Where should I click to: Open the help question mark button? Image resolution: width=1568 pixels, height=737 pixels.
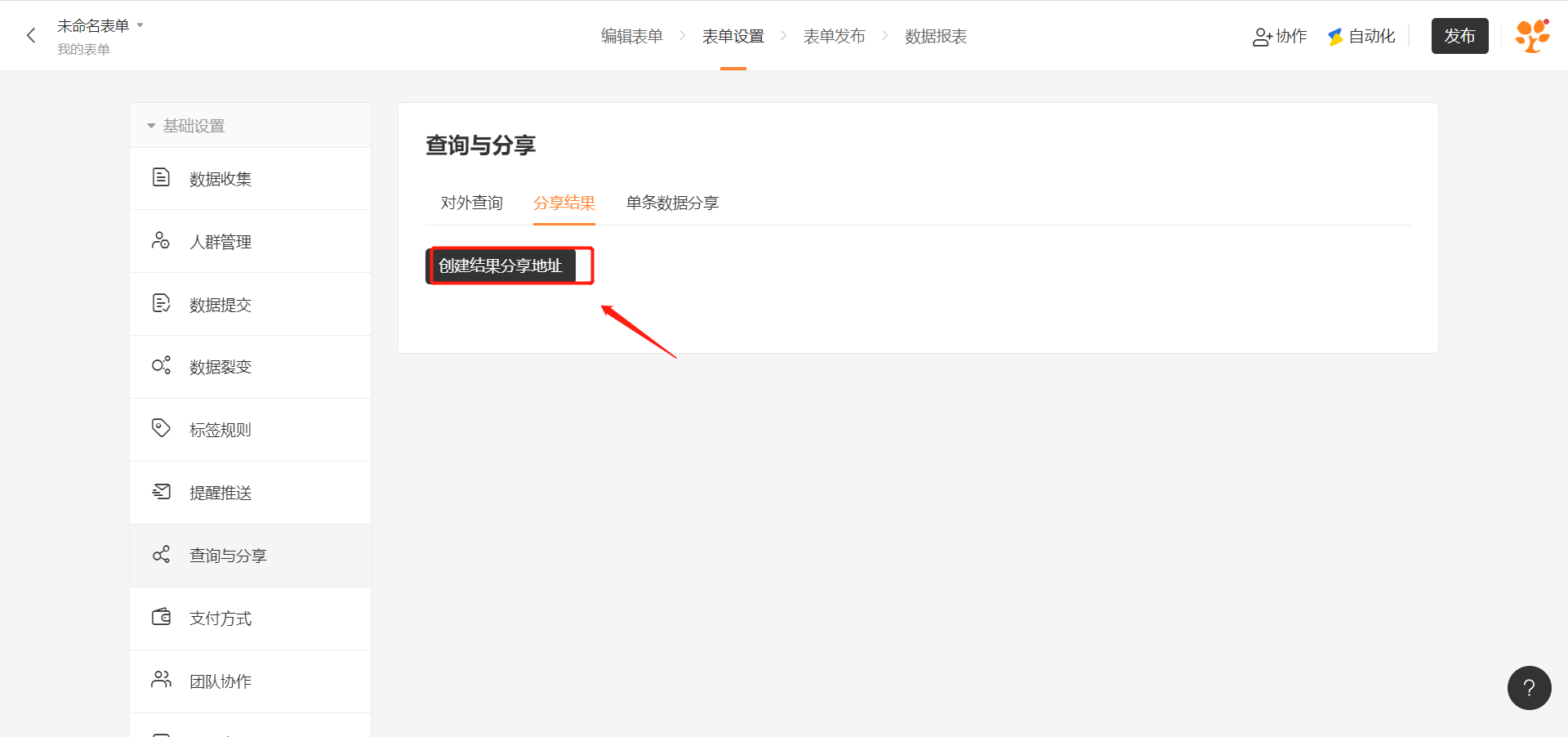(x=1529, y=688)
